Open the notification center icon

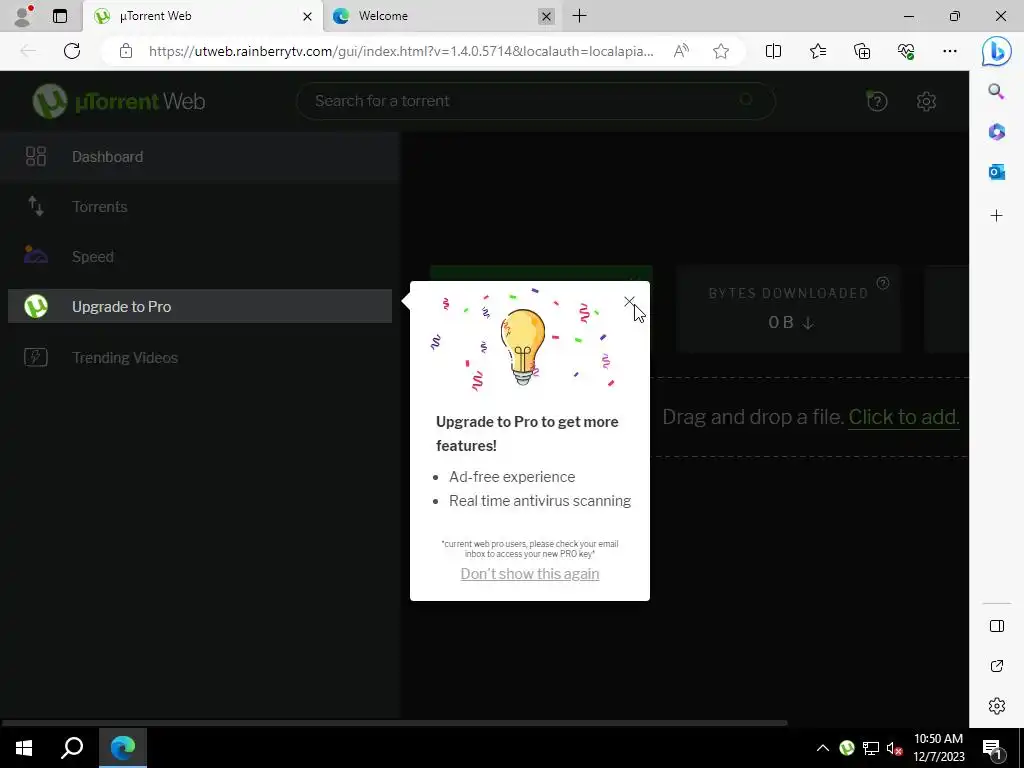tap(993, 750)
